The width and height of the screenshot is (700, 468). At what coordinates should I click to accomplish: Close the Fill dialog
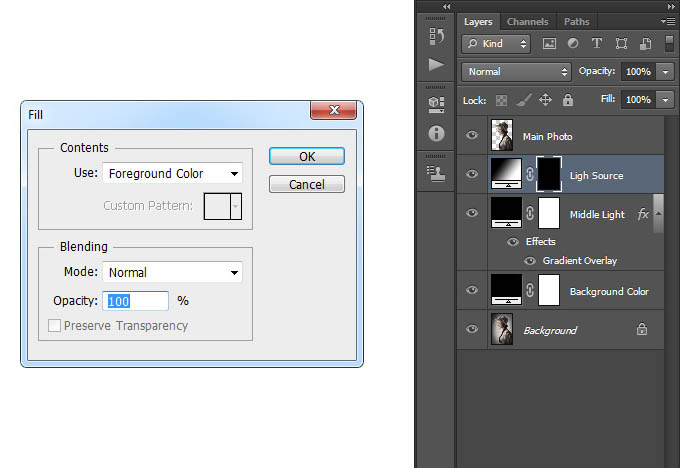click(x=333, y=110)
